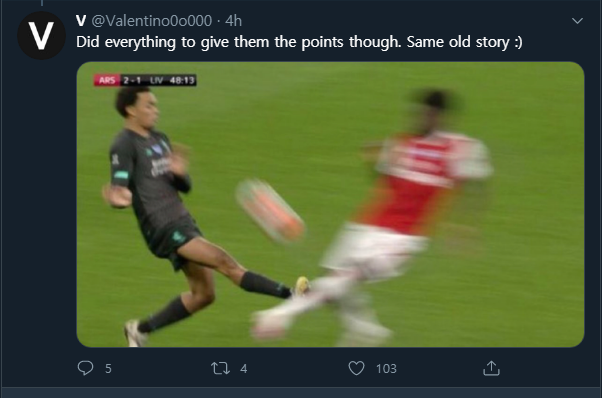602x398 pixels.
Task: Open the bold V display name
Action: pos(81,21)
